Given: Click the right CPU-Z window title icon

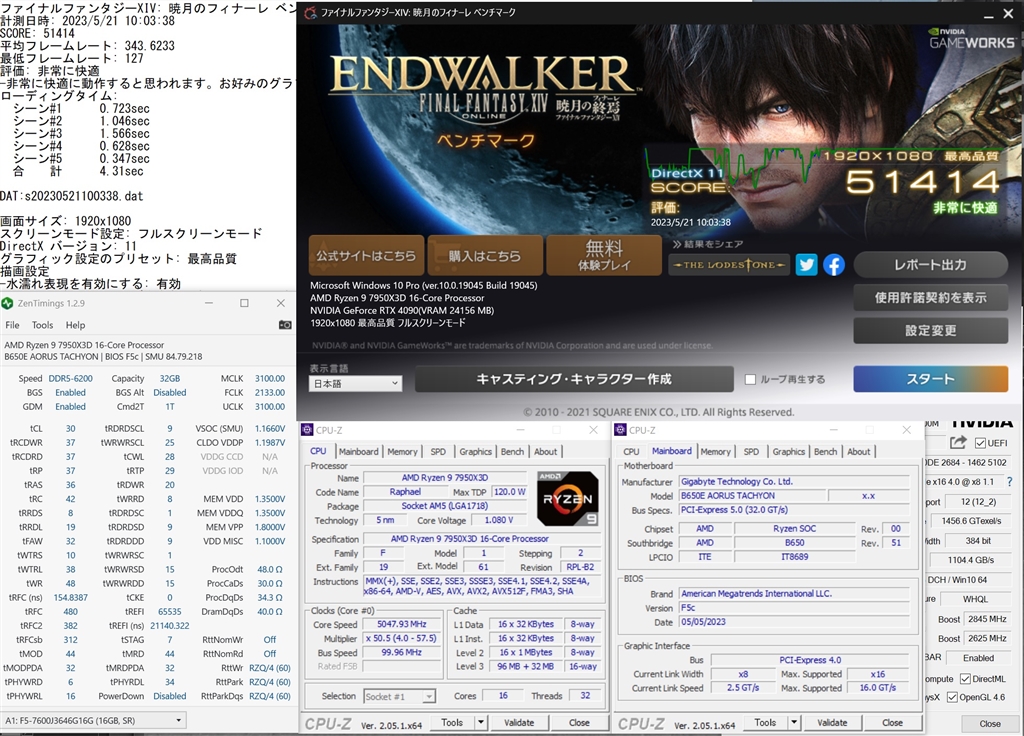Looking at the screenshot, I should coord(620,430).
